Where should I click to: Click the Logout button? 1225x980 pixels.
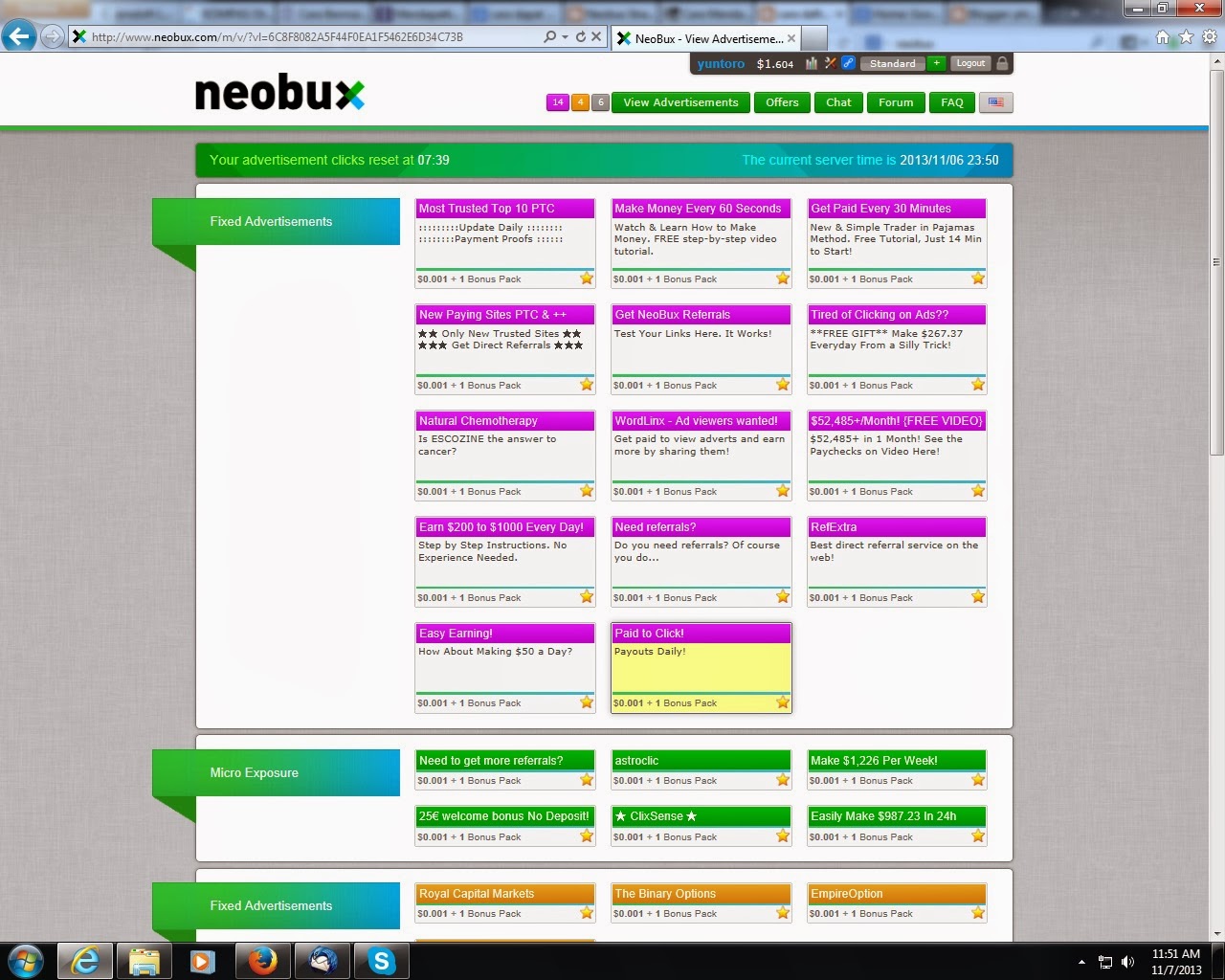pos(969,63)
